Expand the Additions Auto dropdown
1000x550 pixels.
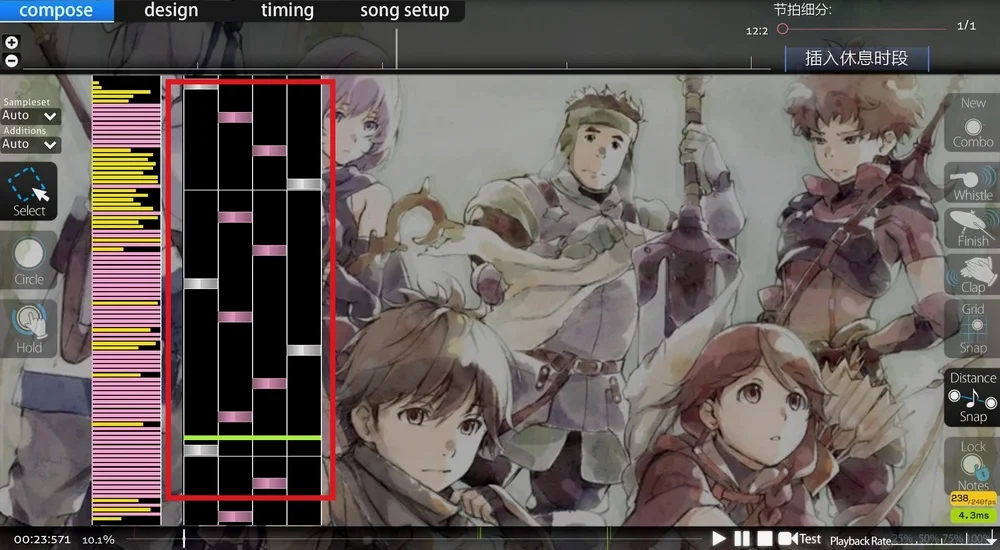[31, 144]
